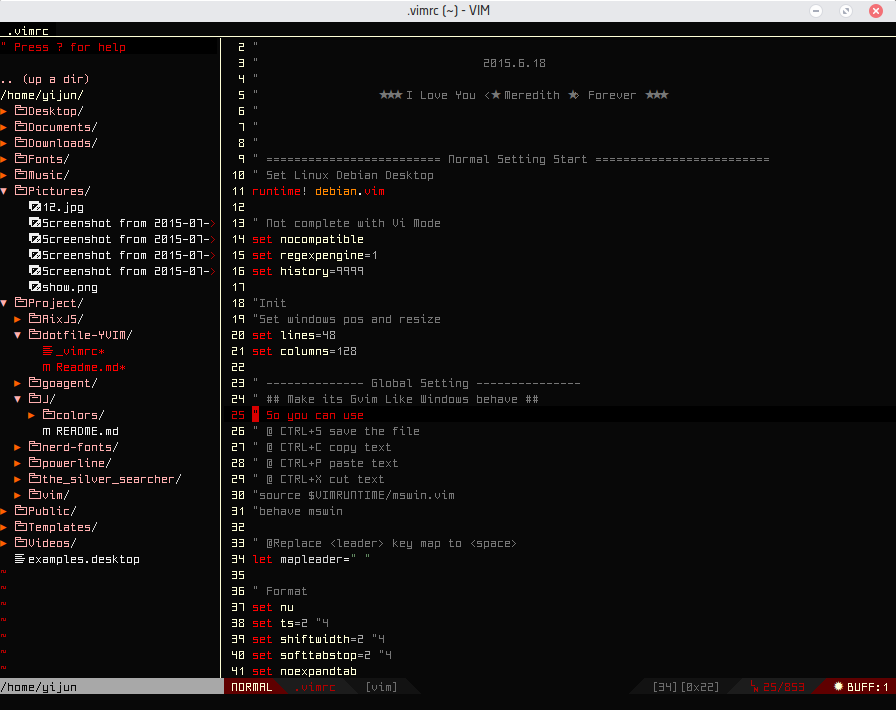Collapse the dotfile-YVIM folder arrow

pyautogui.click(x=17, y=335)
